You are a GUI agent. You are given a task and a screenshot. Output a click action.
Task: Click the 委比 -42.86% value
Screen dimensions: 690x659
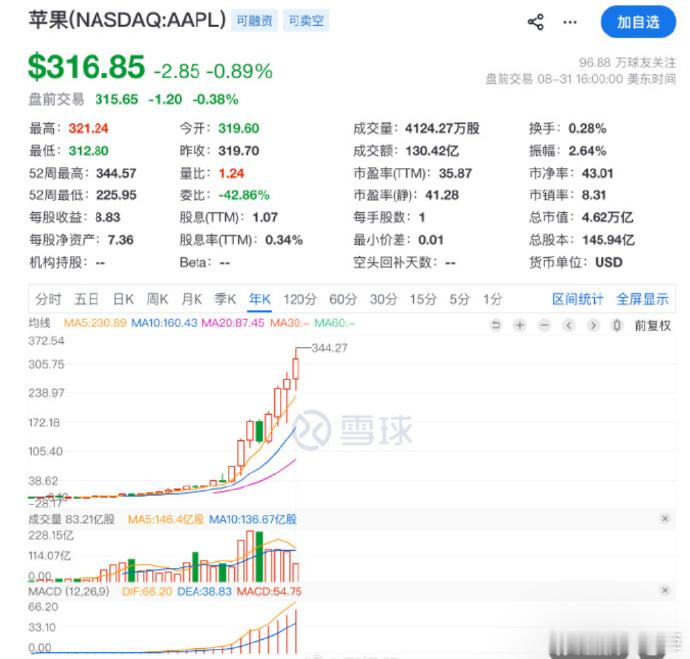244,195
